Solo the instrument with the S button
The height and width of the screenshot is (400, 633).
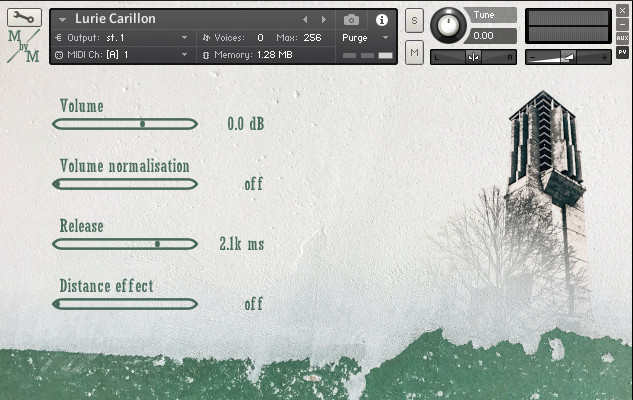pyautogui.click(x=414, y=20)
